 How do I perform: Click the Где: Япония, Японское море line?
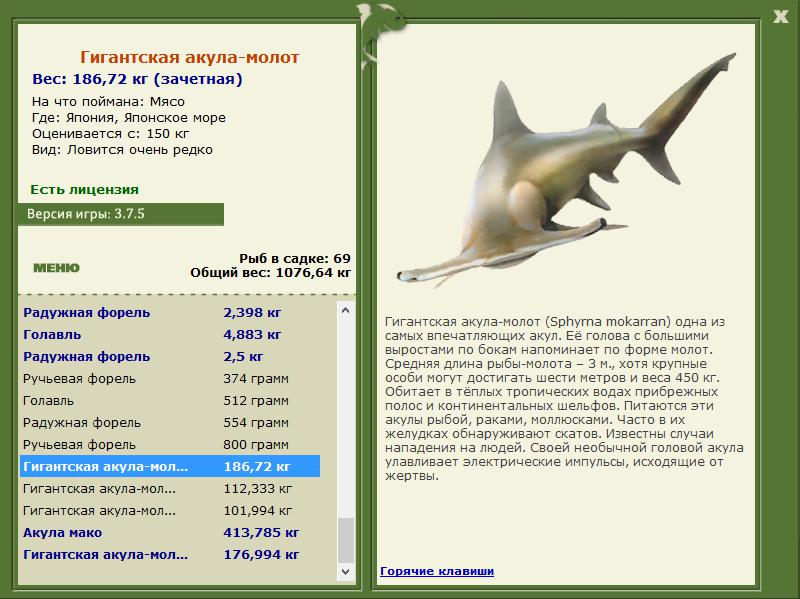point(129,118)
